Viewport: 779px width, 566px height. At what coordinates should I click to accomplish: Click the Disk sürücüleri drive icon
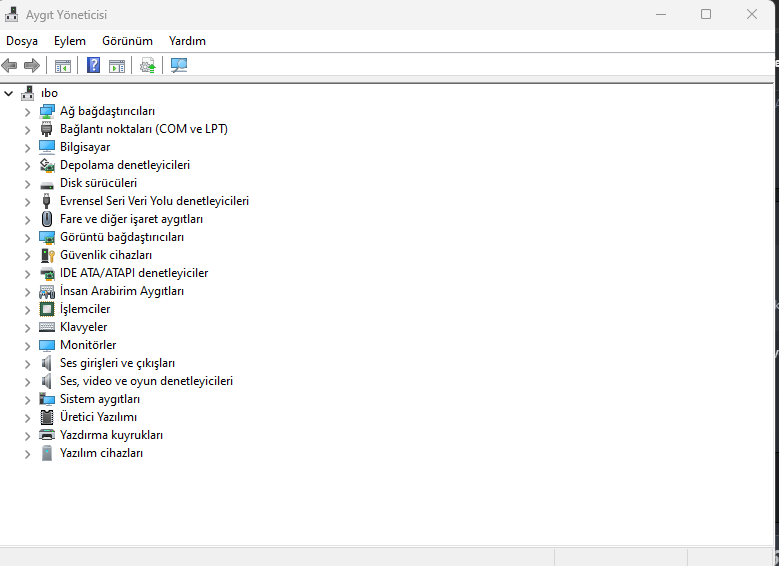(x=47, y=185)
